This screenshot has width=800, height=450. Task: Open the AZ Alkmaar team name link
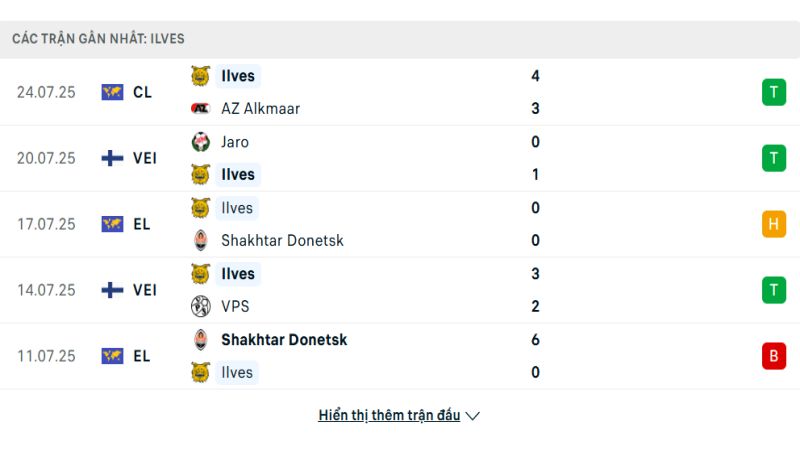pos(260,109)
